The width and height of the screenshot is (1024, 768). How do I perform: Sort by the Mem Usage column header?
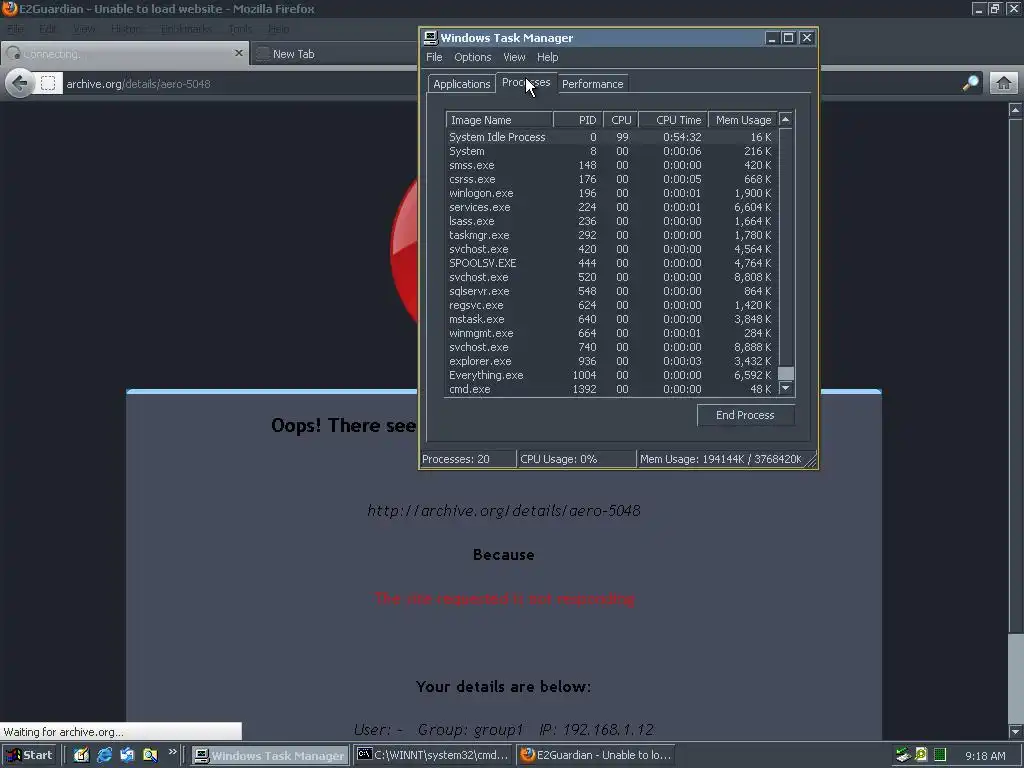743,120
